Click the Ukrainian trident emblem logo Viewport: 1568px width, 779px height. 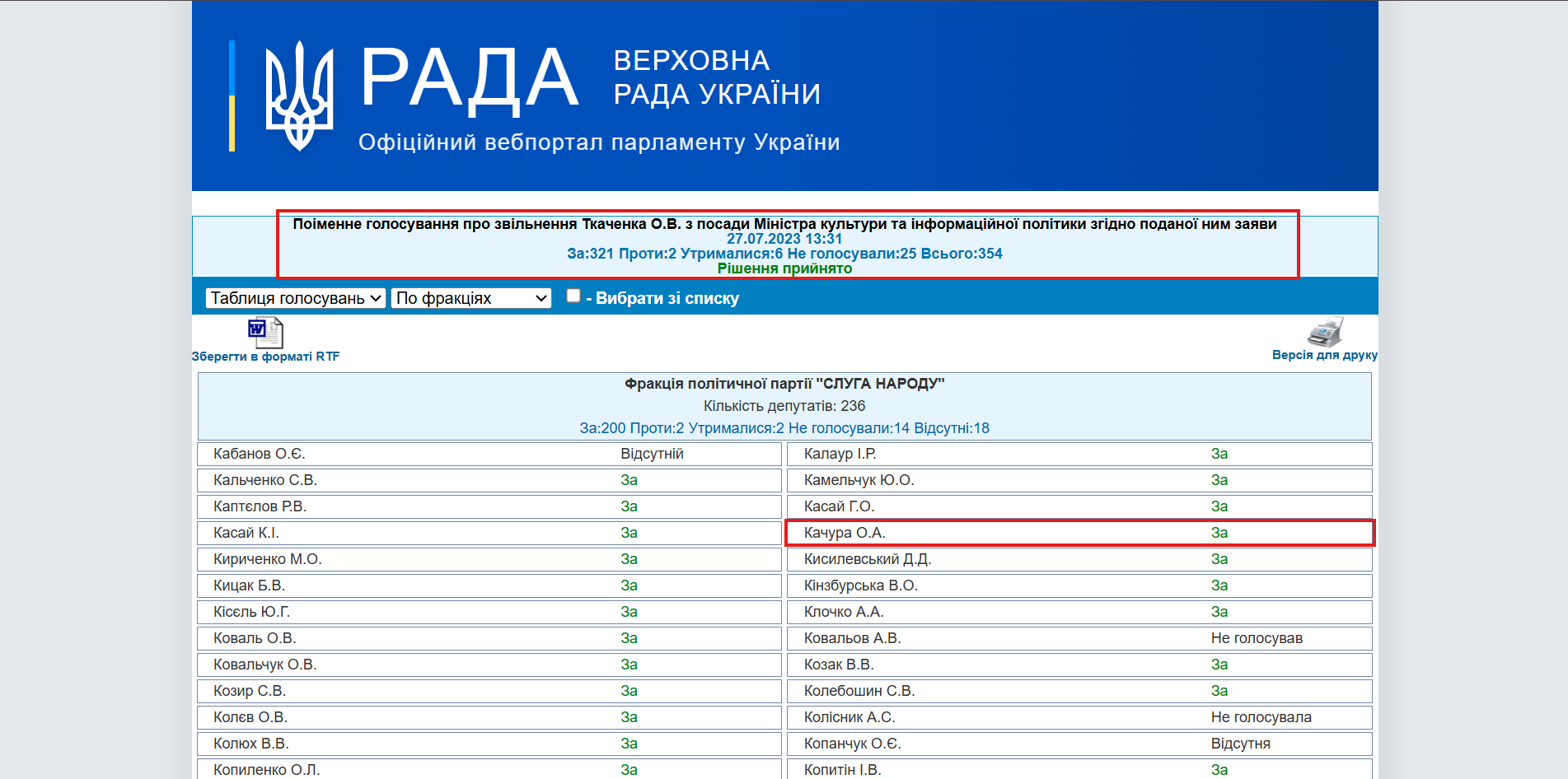click(299, 96)
